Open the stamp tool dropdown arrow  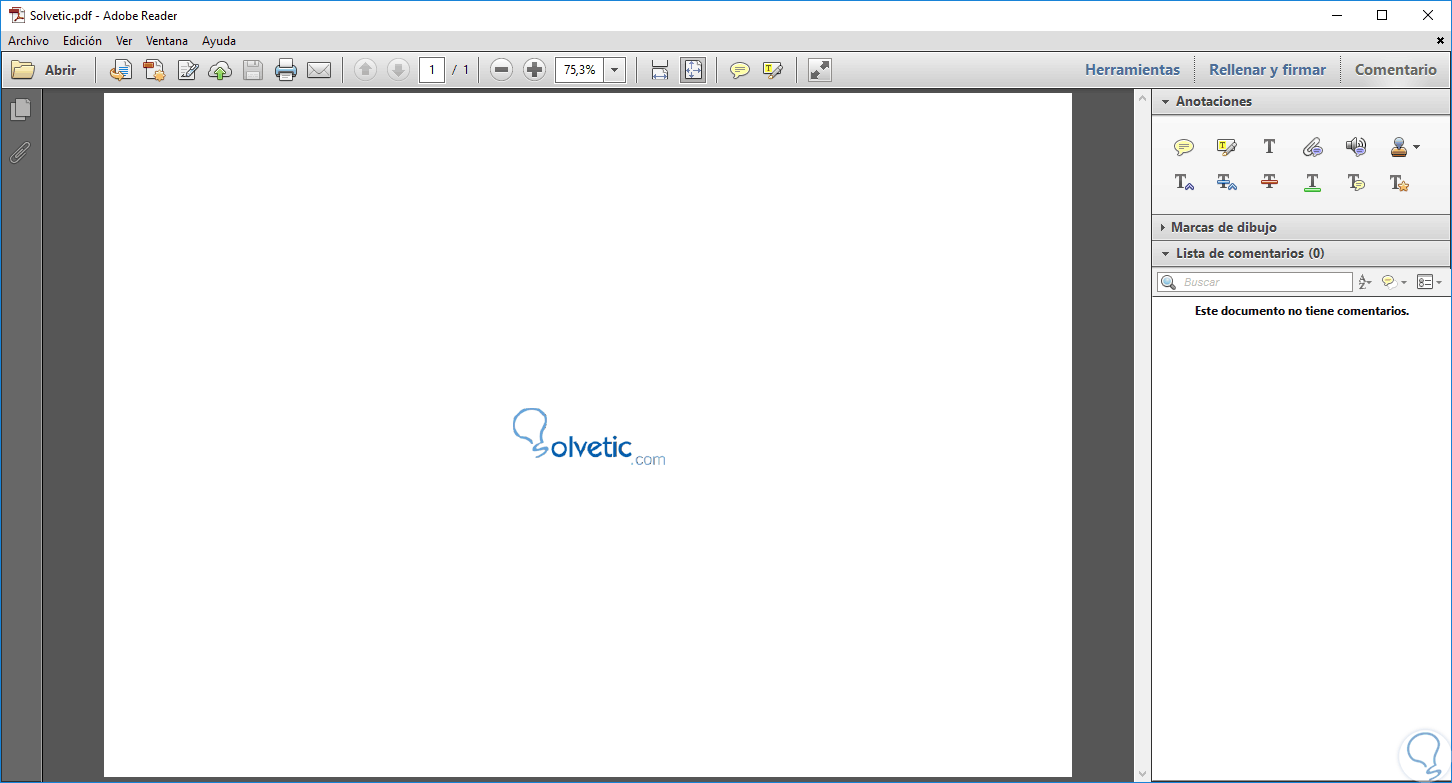(x=1416, y=147)
